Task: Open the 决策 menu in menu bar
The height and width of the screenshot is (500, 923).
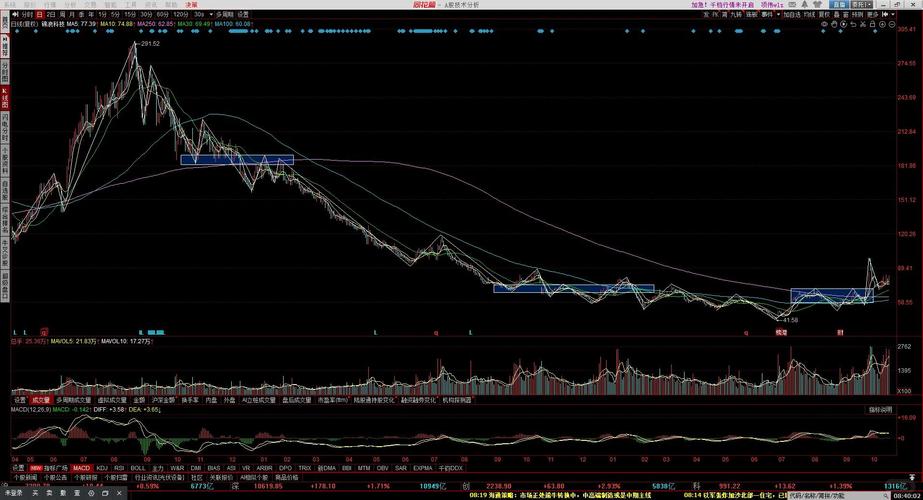Action: [191, 4]
